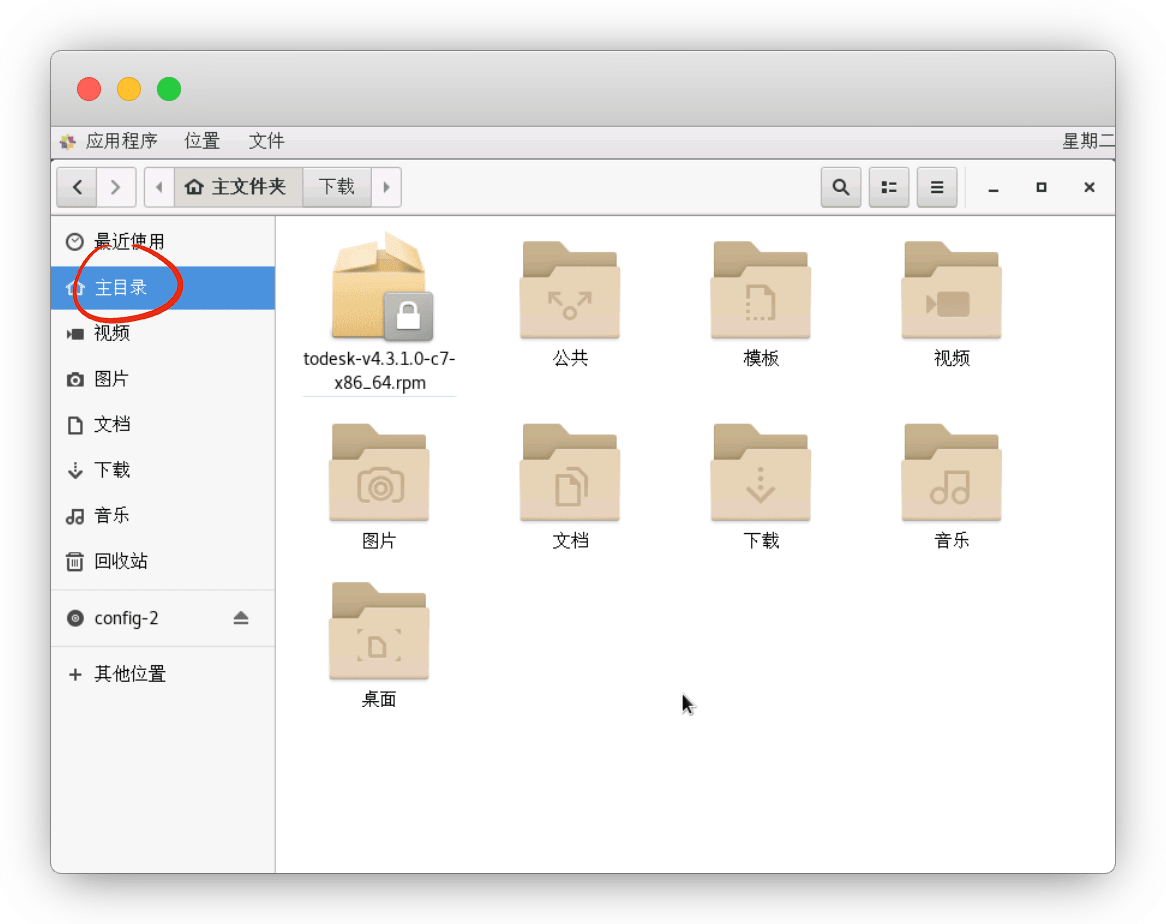Toggle the list view button
The height and width of the screenshot is (924, 1166).
[x=889, y=187]
